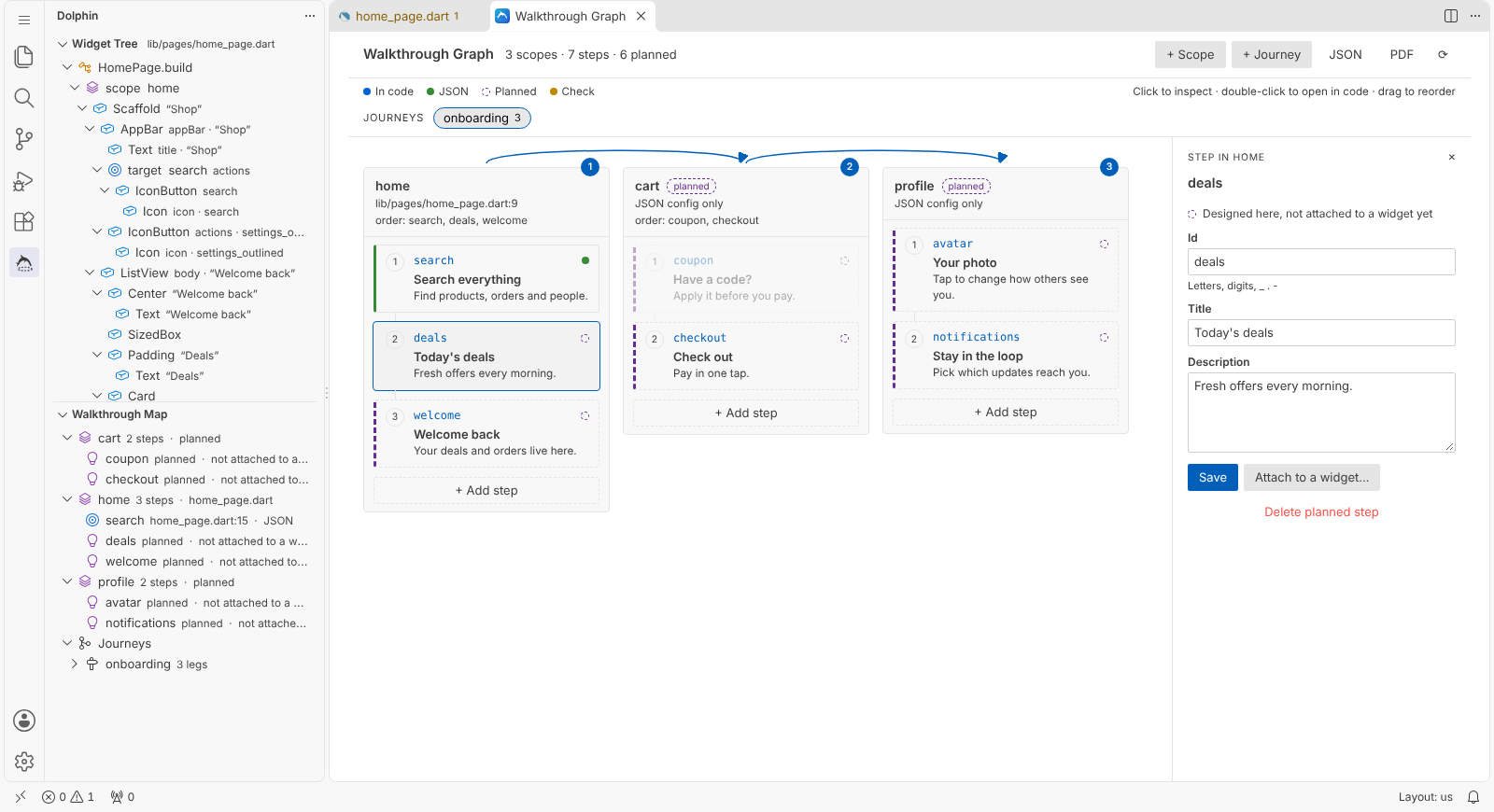This screenshot has width=1494, height=812.
Task: Open Run and Debug view
Action: click(x=24, y=180)
